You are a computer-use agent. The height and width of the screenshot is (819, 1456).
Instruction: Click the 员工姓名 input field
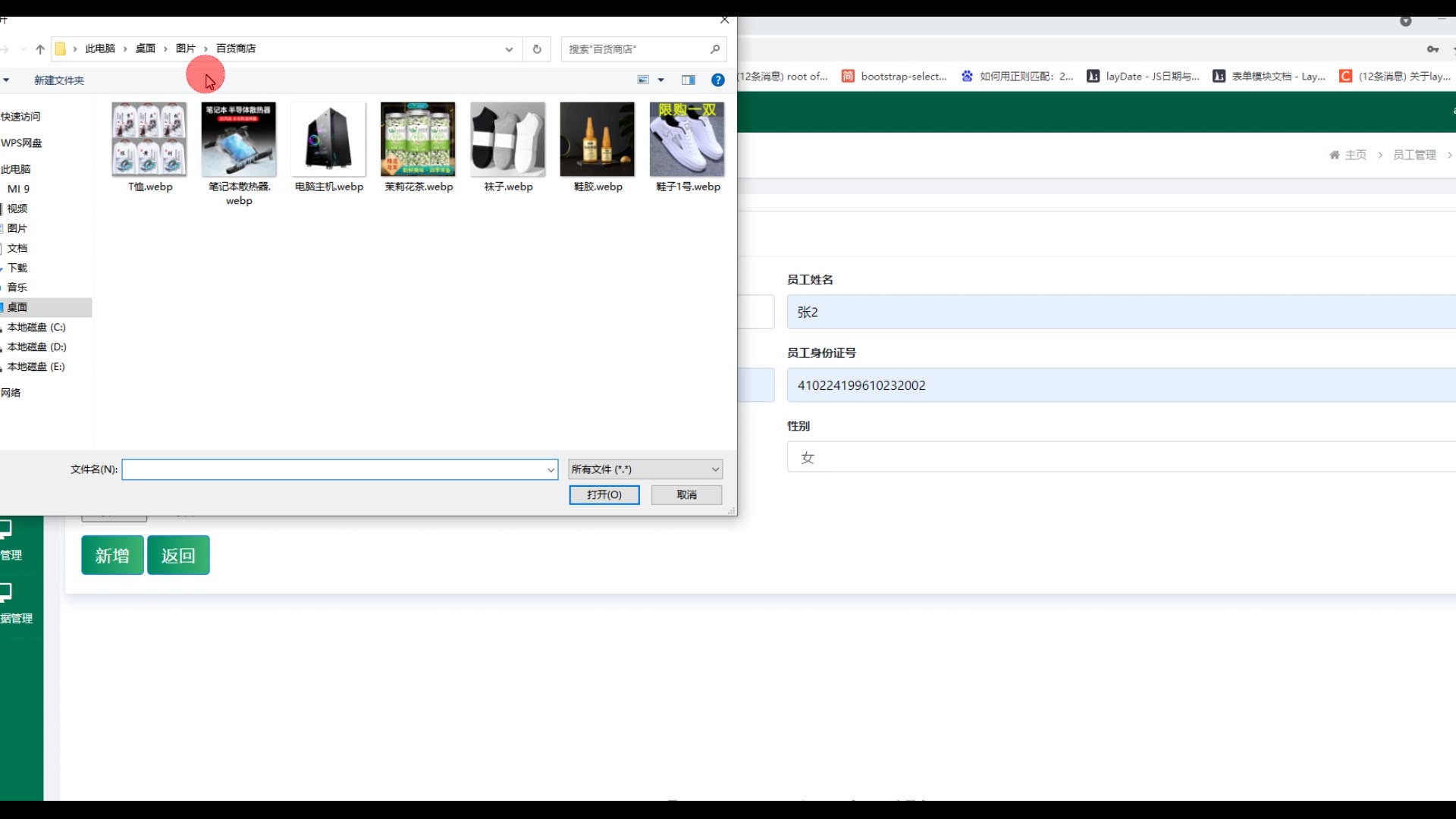pos(1121,312)
